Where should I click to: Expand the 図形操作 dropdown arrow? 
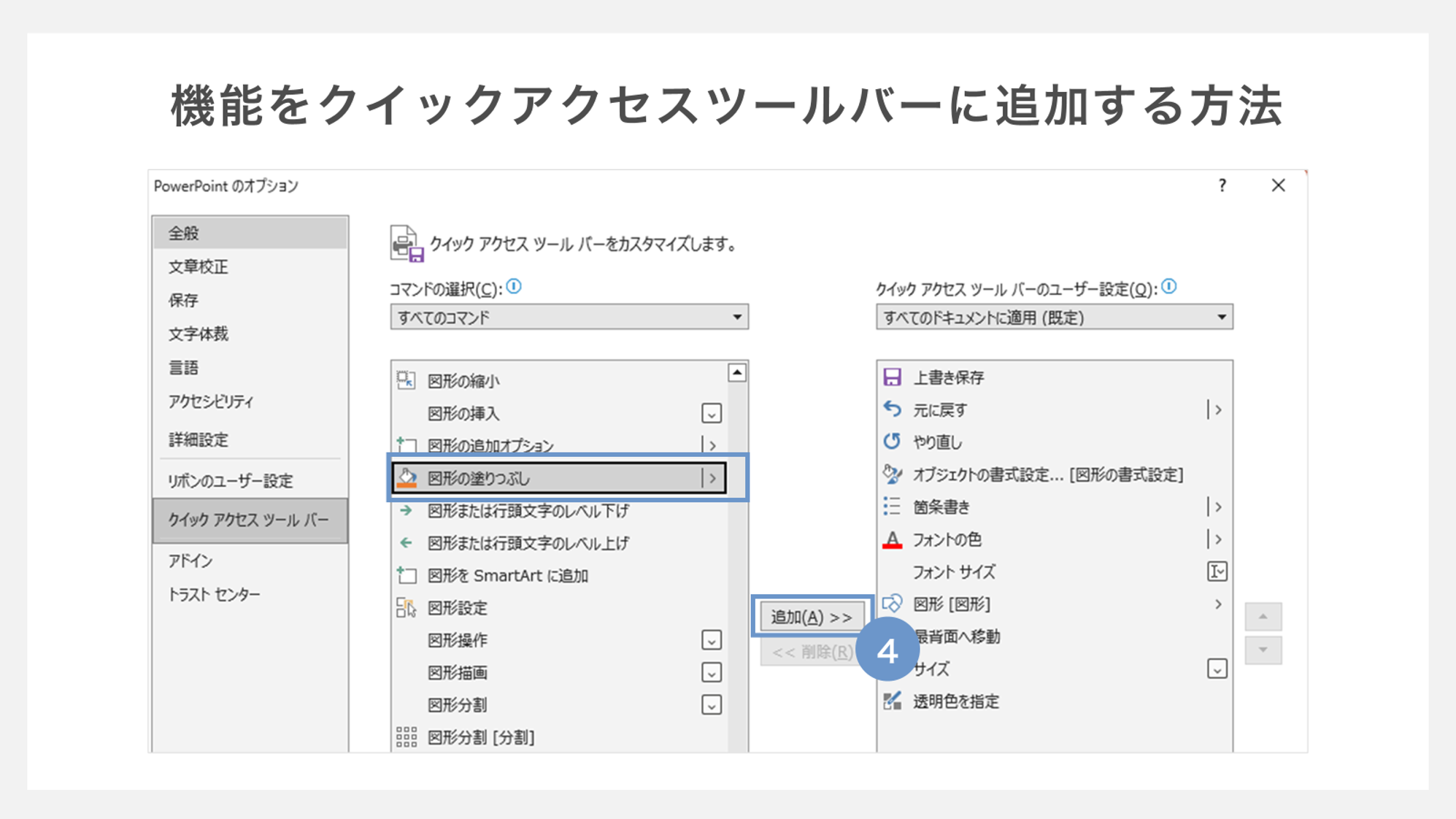[712, 640]
